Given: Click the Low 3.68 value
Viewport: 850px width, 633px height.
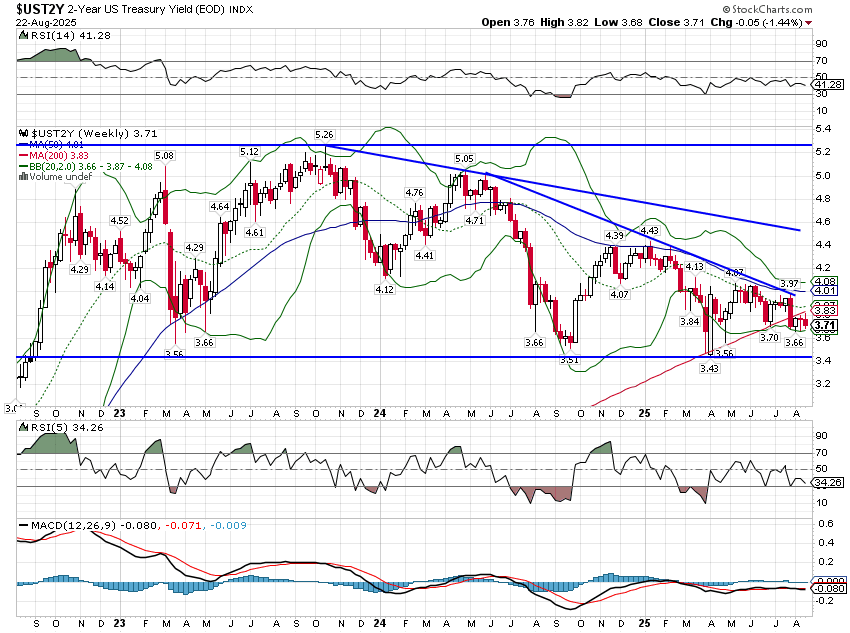Looking at the screenshot, I should (619, 22).
